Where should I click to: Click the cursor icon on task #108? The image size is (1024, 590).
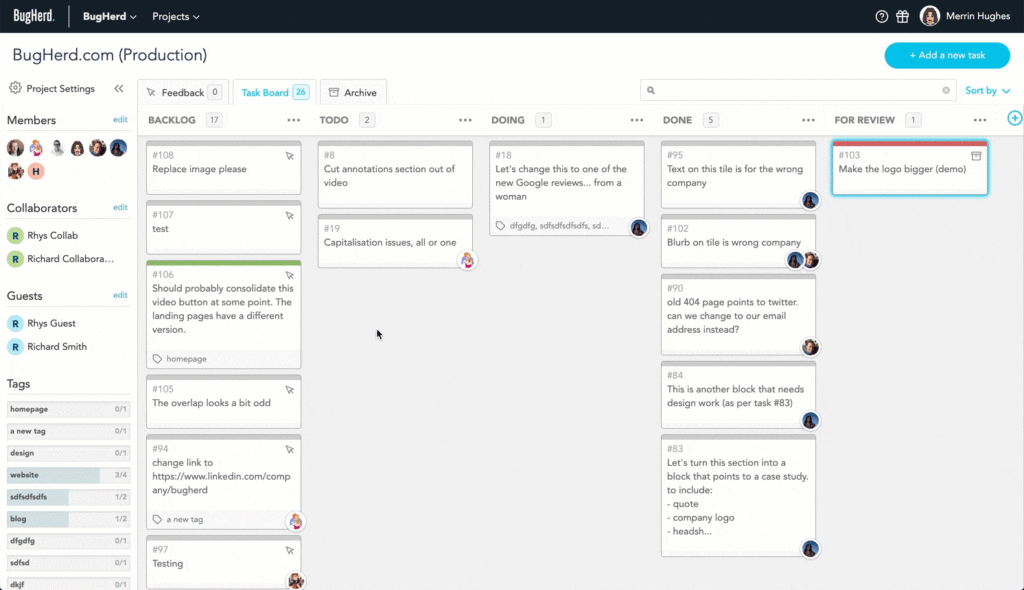coord(289,156)
